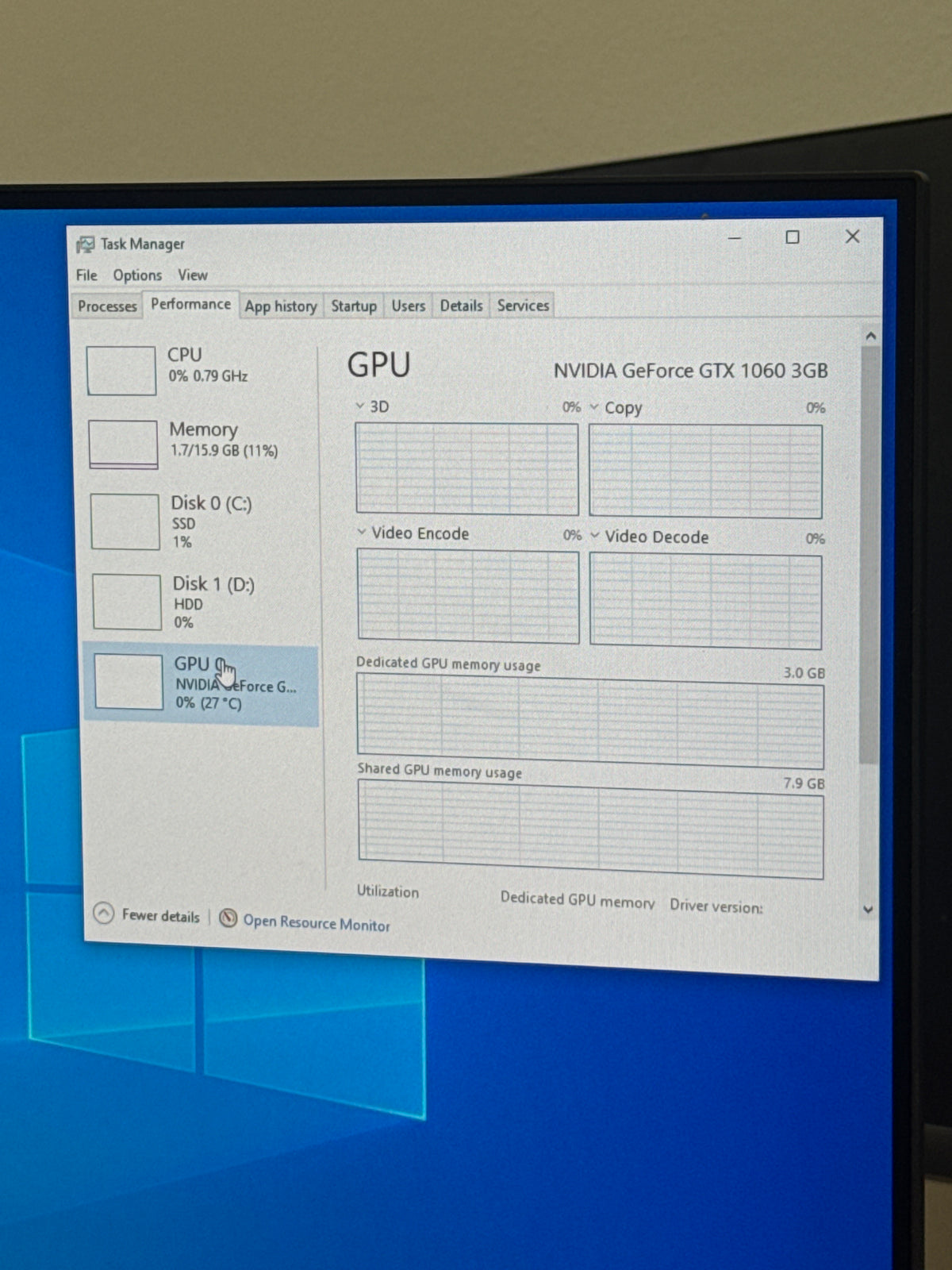This screenshot has width=952, height=1270.
Task: Collapse view with Fewer details button
Action: click(147, 915)
